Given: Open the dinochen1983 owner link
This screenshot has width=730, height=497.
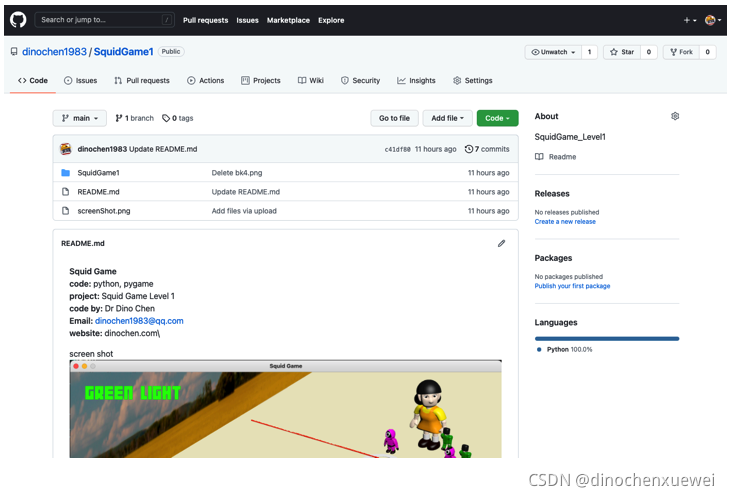Looking at the screenshot, I should [x=54, y=52].
